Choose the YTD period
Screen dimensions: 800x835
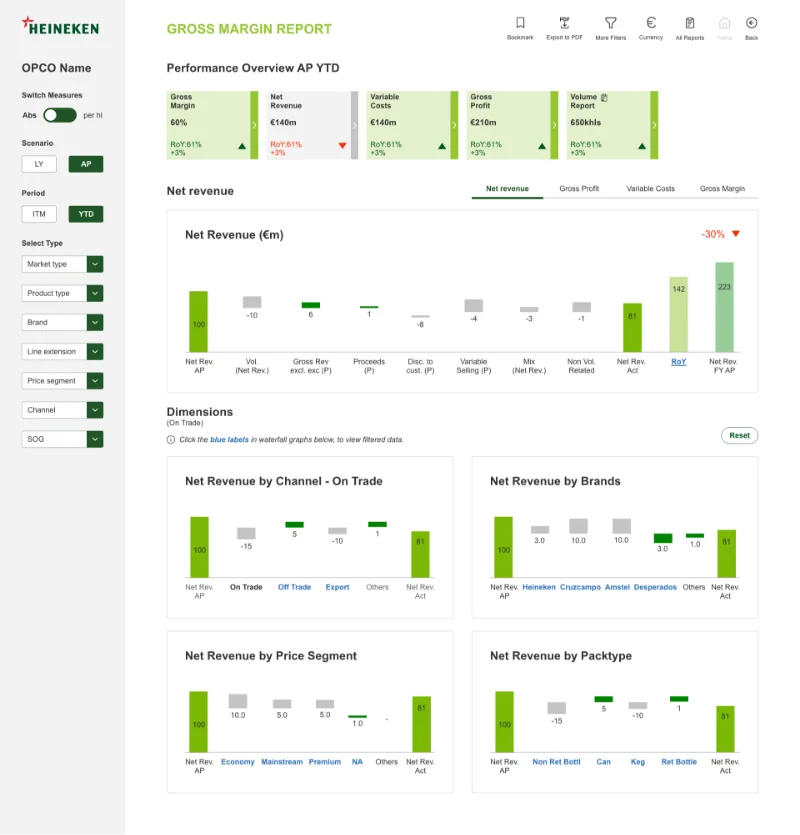(86, 214)
